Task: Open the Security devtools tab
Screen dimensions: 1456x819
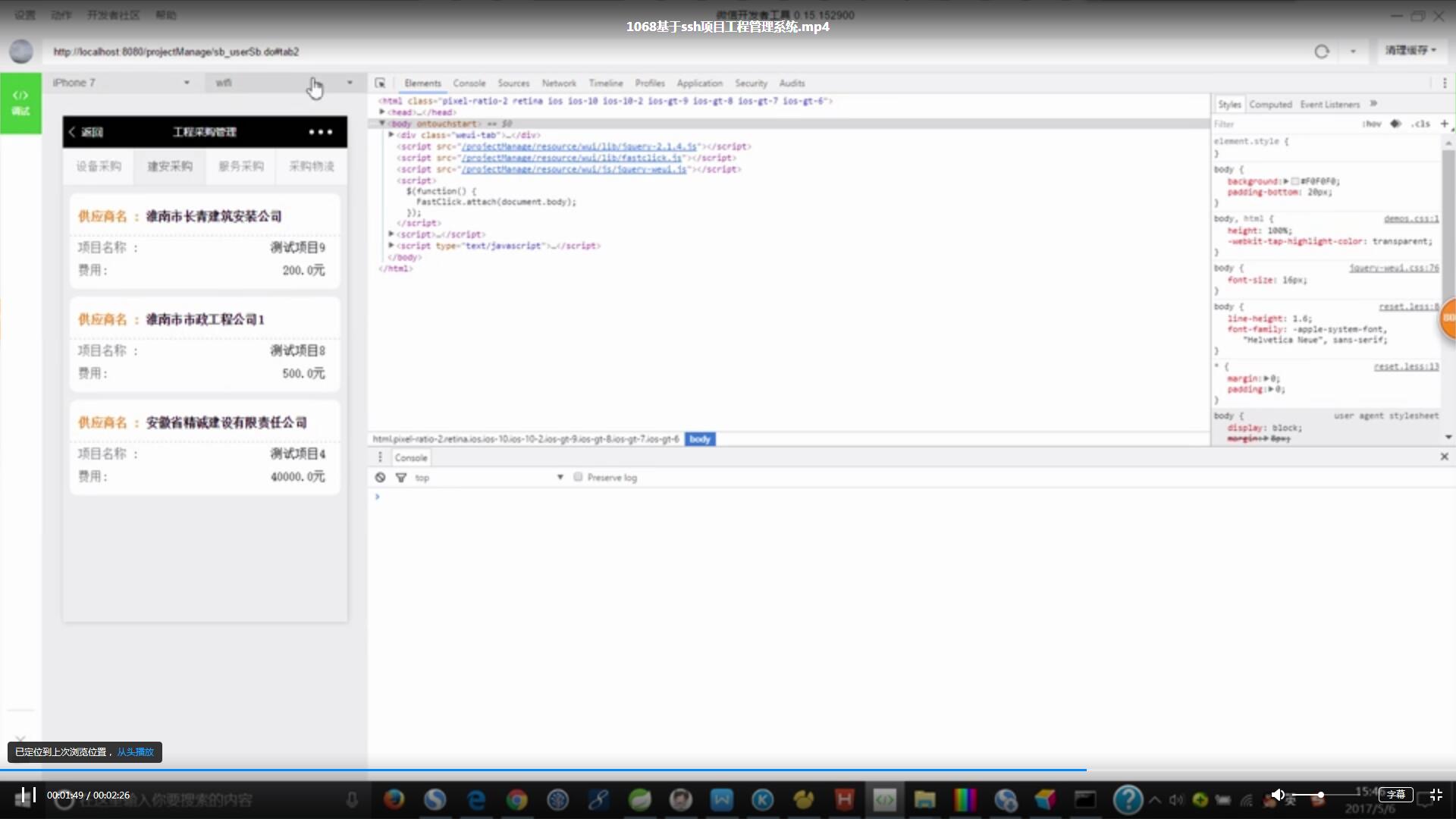Action: coord(751,83)
